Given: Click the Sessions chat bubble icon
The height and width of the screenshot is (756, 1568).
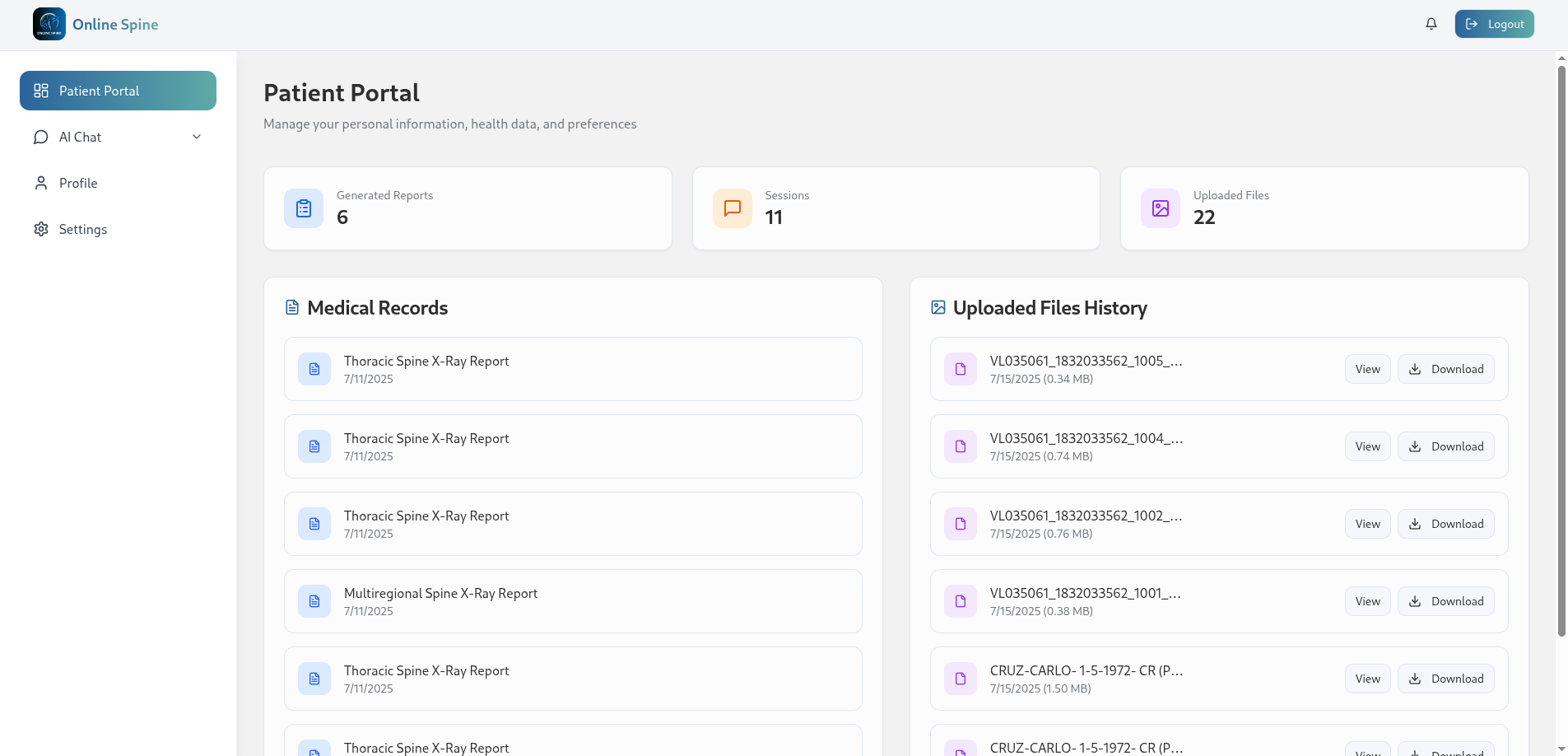Looking at the screenshot, I should pyautogui.click(x=732, y=208).
